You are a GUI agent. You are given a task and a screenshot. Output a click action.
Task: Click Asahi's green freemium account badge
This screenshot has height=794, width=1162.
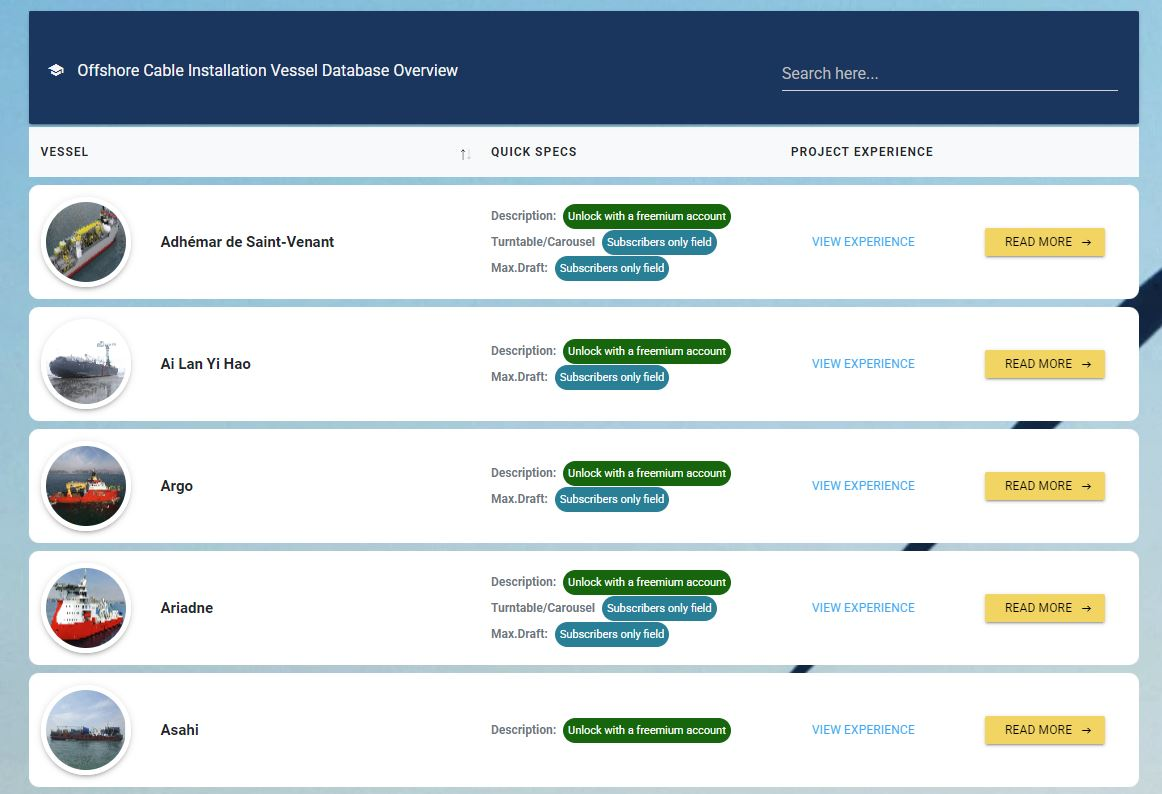coord(646,730)
